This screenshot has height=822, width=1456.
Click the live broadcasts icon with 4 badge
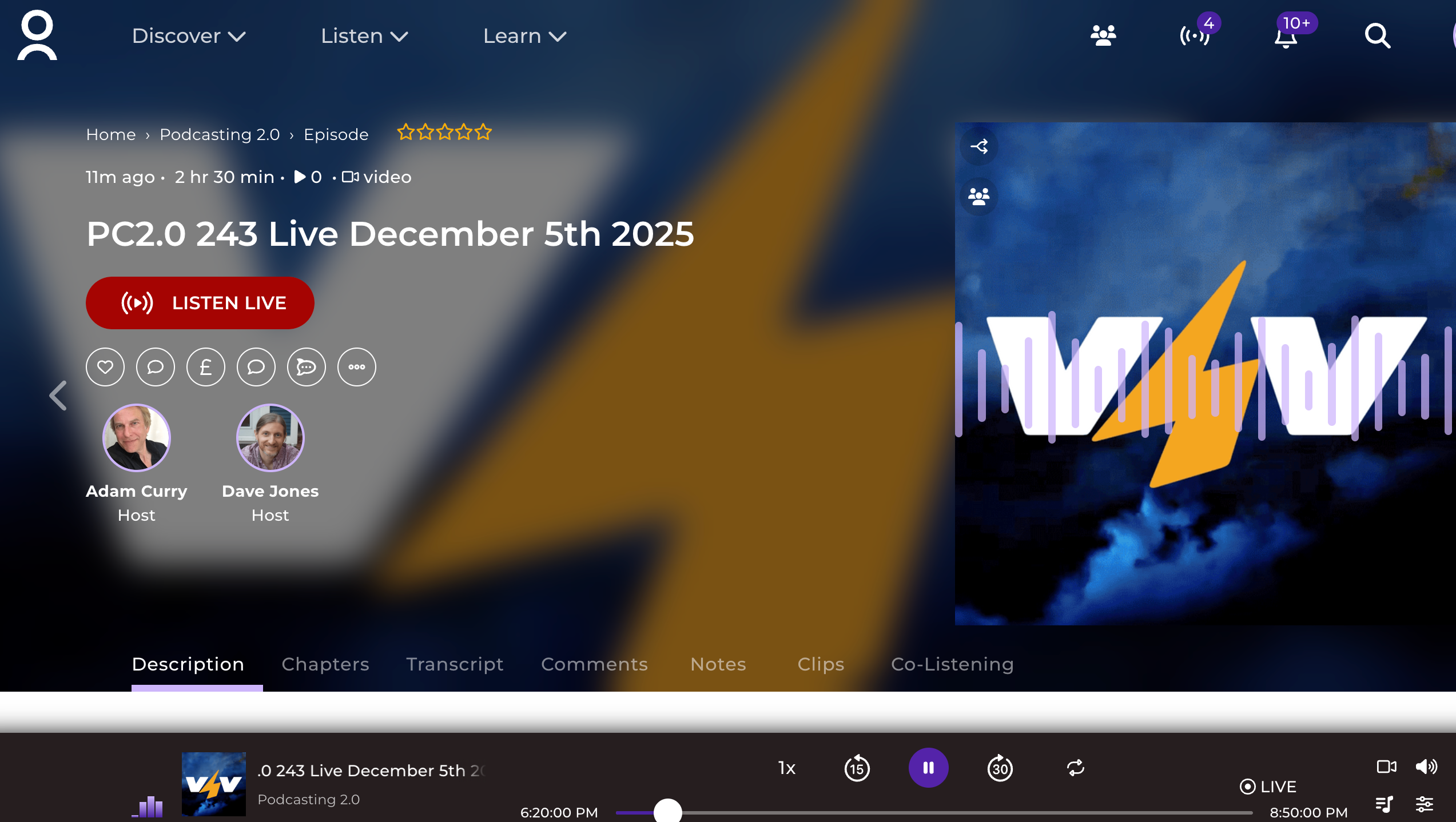(1195, 37)
